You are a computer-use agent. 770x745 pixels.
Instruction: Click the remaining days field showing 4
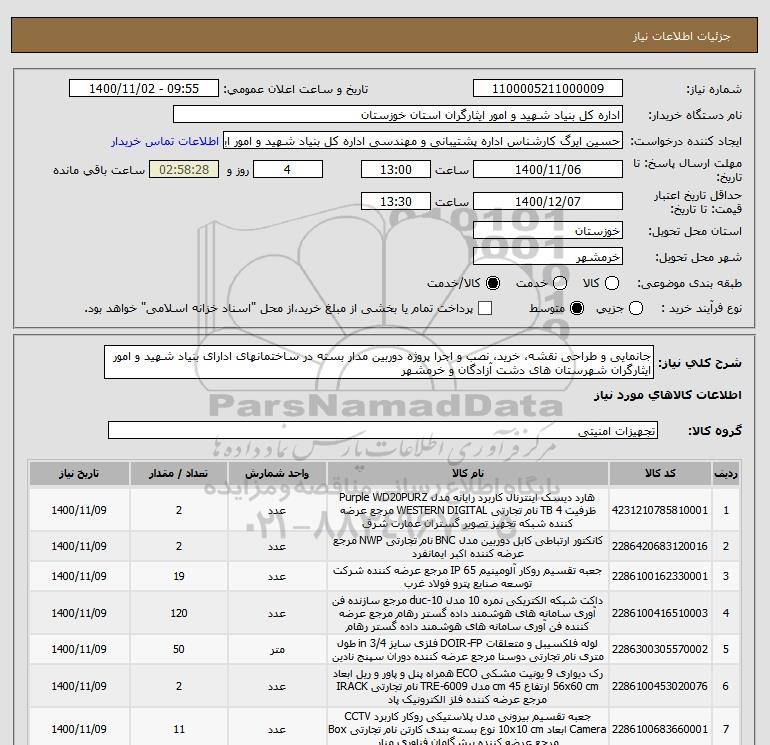click(287, 169)
